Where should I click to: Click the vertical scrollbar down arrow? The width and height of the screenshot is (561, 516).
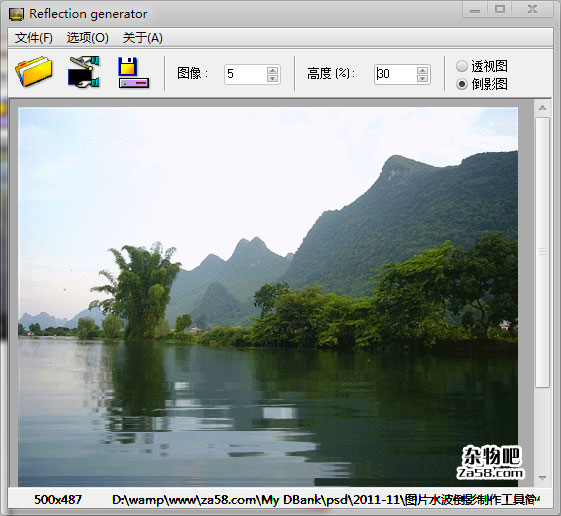(x=542, y=478)
